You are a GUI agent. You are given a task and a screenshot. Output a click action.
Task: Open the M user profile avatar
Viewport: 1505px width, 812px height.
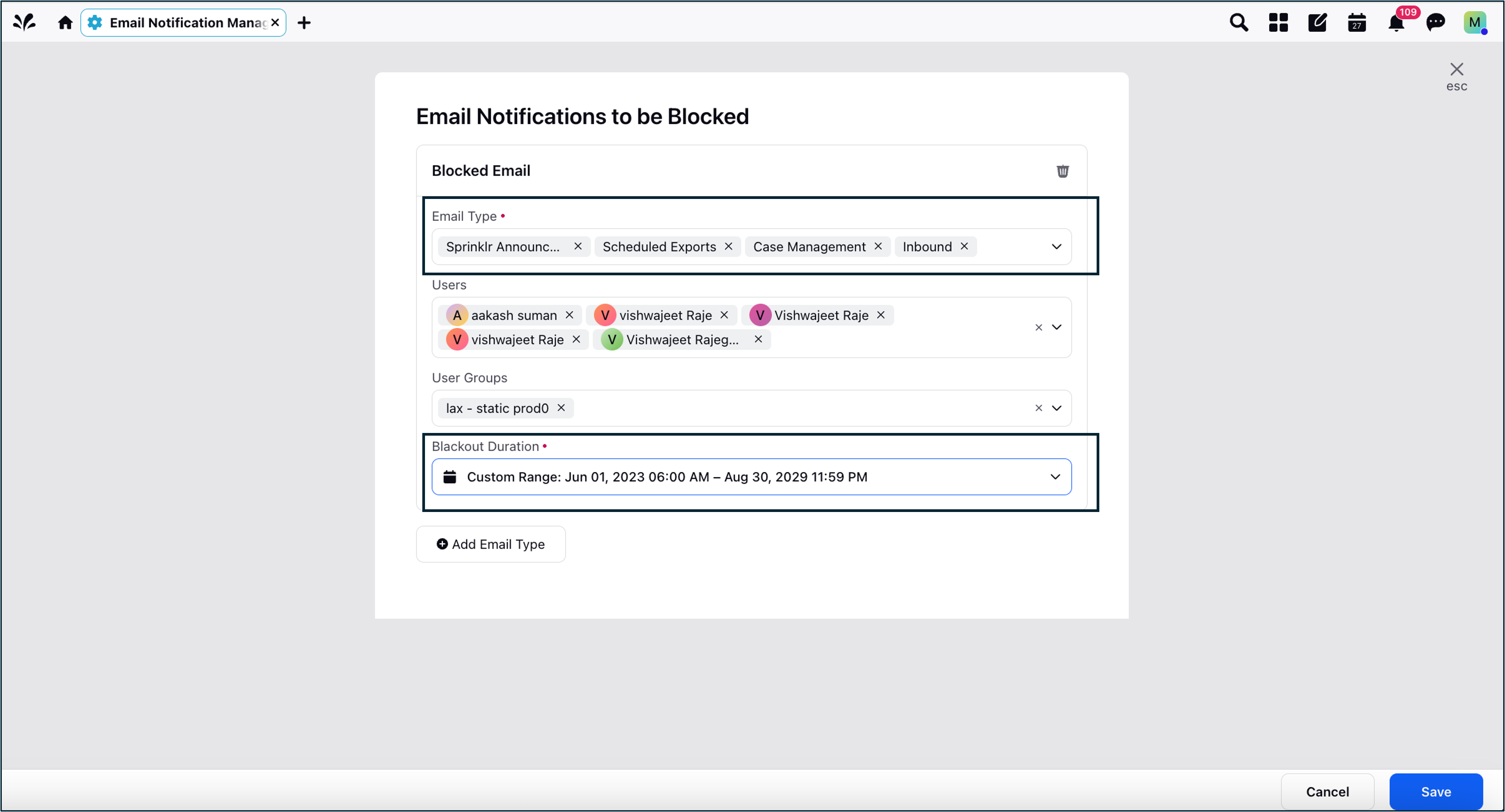[1474, 23]
